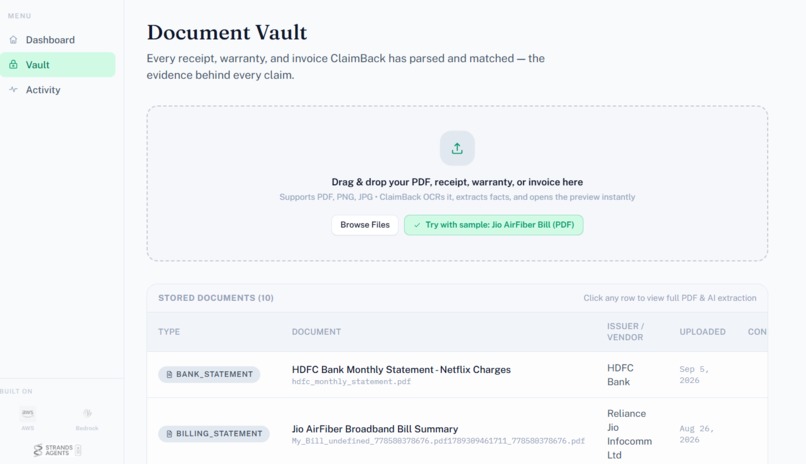Click the UPLOADED column header
The height and width of the screenshot is (464, 806).
[x=702, y=332]
